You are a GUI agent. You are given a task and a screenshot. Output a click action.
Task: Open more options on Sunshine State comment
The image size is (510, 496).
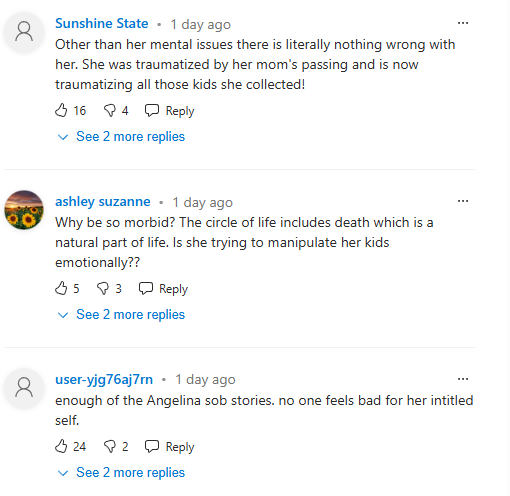(x=463, y=23)
